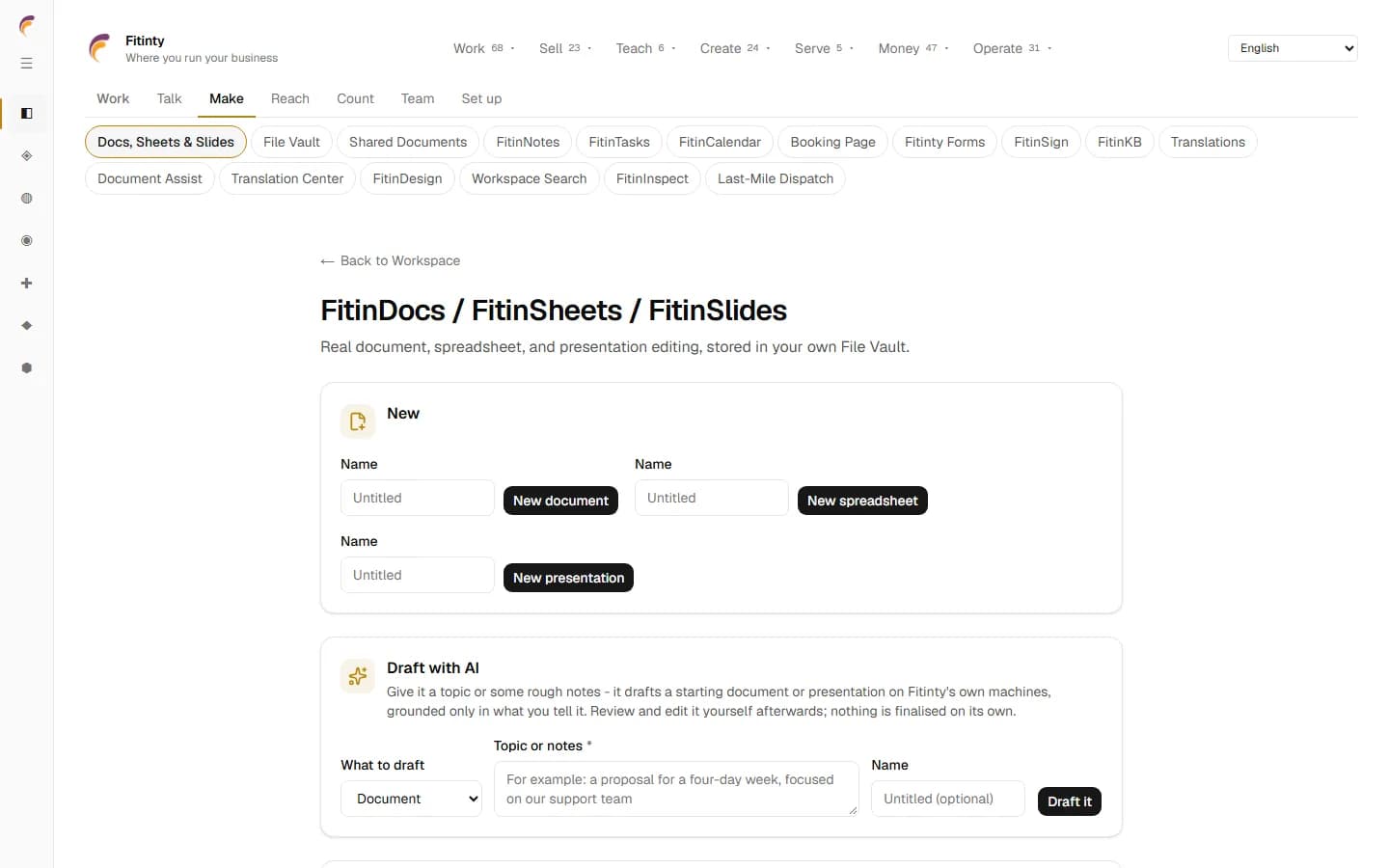Click the half-filled square sidebar icon
This screenshot has width=1389, height=868.
pyautogui.click(x=26, y=114)
